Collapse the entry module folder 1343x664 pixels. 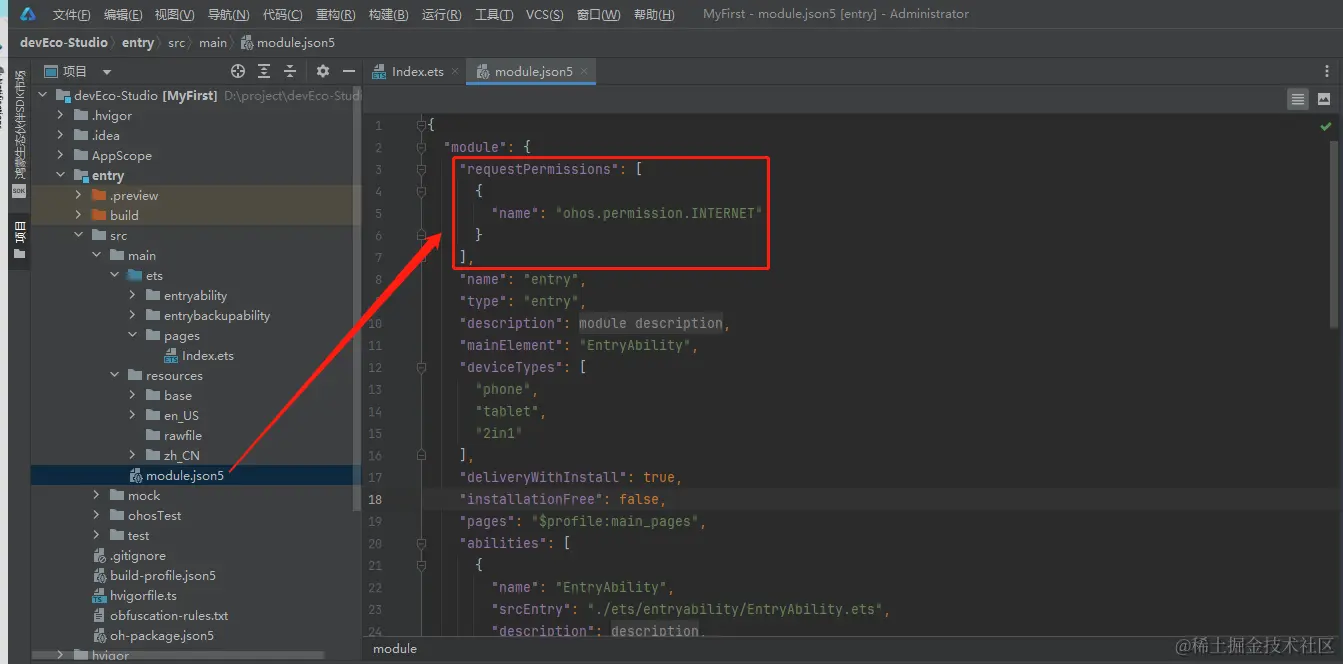(x=61, y=175)
